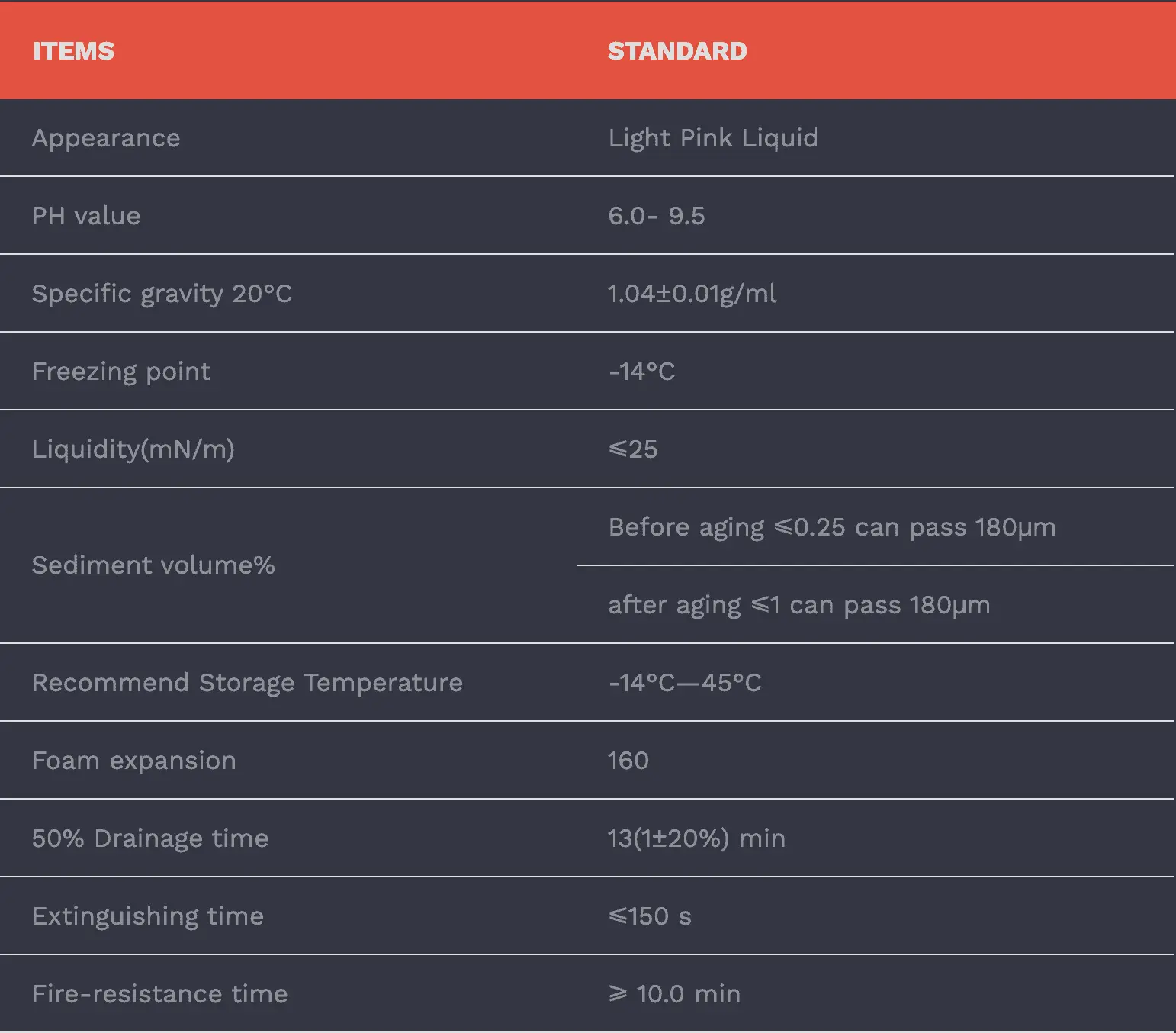This screenshot has width=1176, height=1033.
Task: Click the -14°C—45°C storage range
Action: click(684, 683)
